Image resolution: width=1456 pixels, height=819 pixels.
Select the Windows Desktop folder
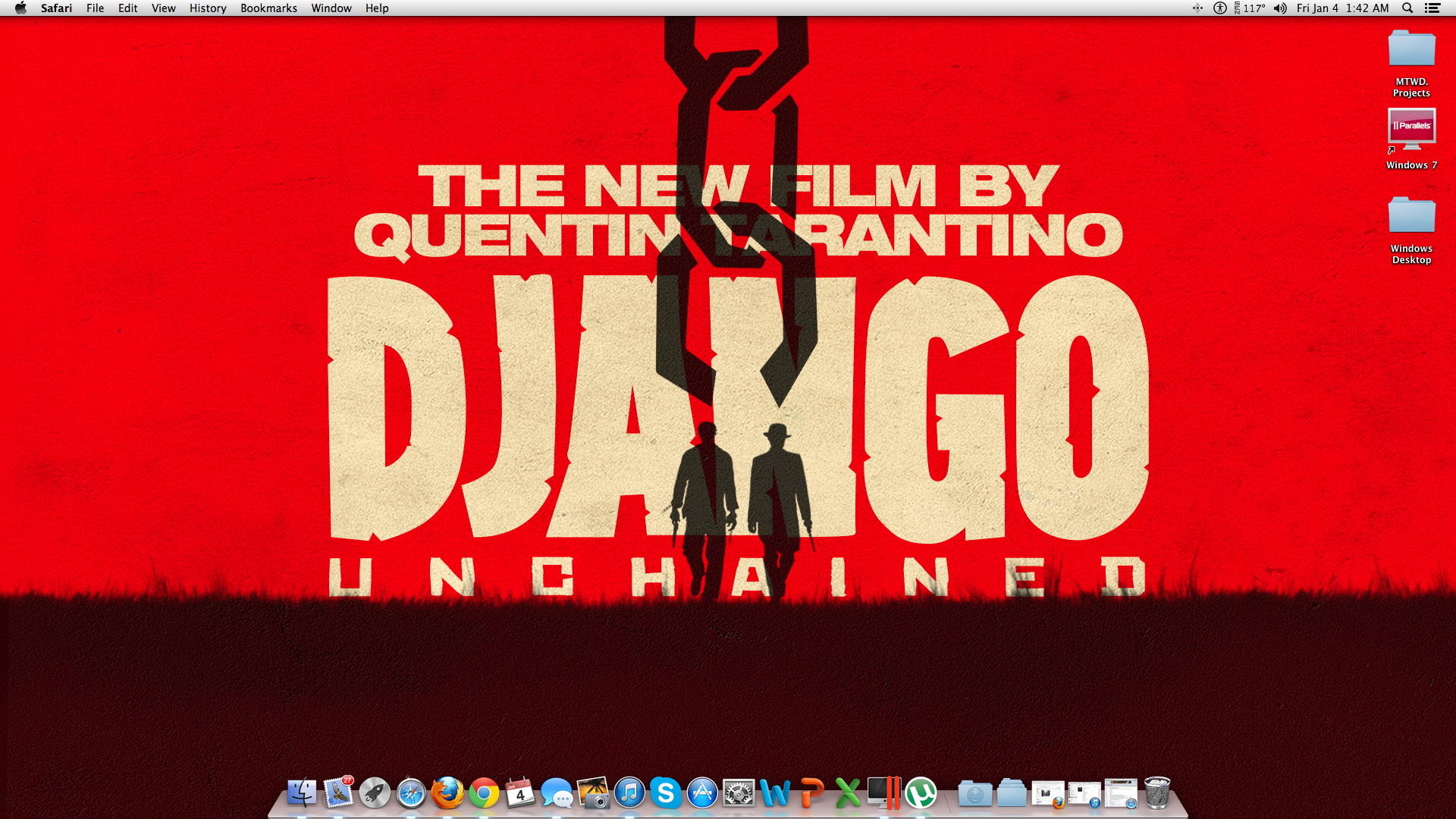coord(1411,231)
